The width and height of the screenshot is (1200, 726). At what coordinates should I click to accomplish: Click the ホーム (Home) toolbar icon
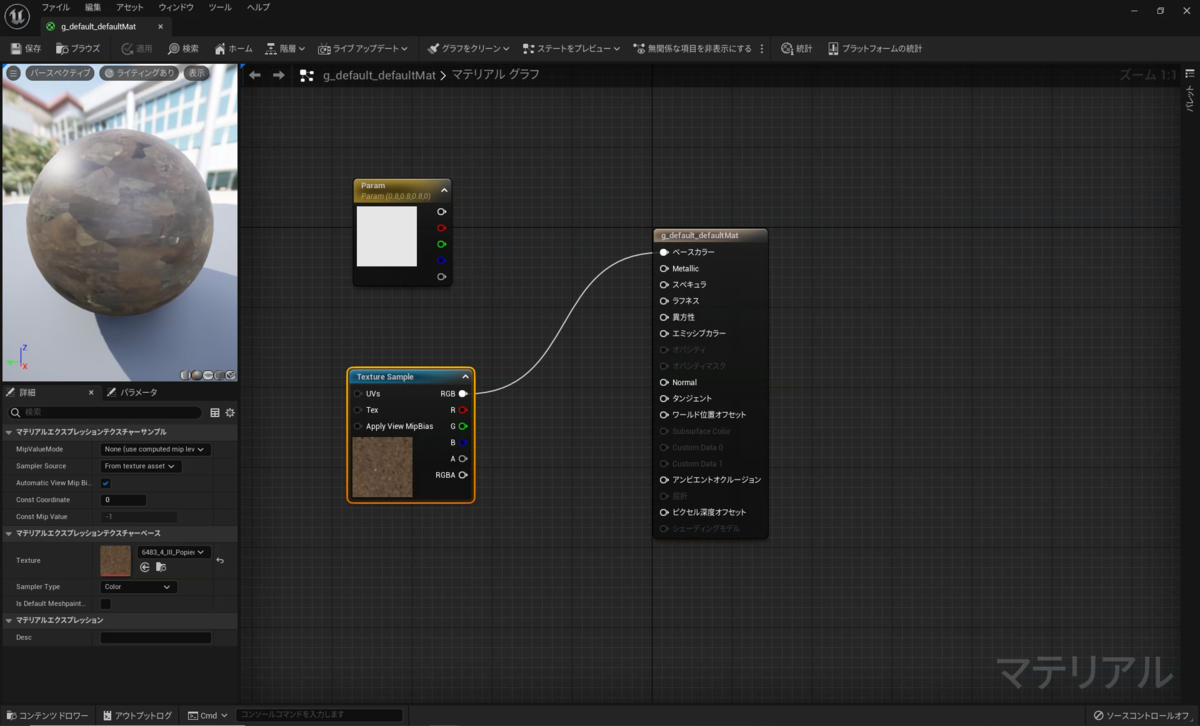click(x=220, y=48)
